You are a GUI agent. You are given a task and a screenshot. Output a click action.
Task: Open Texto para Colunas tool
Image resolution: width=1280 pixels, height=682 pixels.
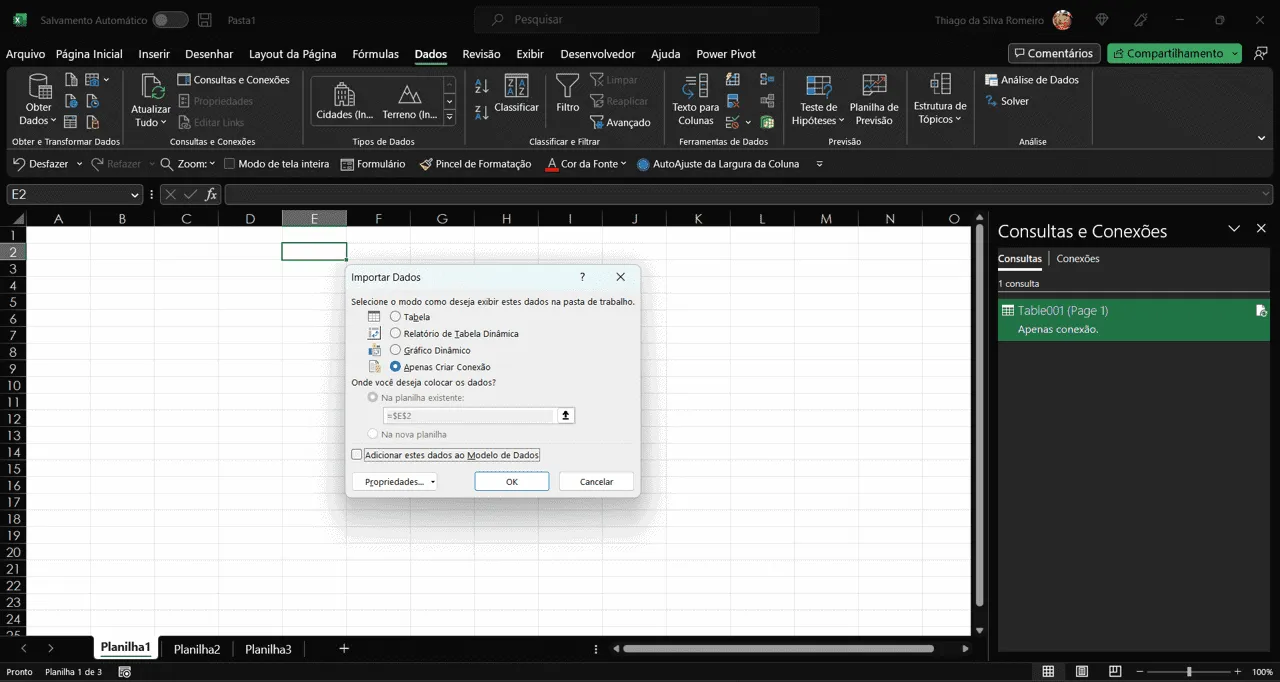pos(695,87)
